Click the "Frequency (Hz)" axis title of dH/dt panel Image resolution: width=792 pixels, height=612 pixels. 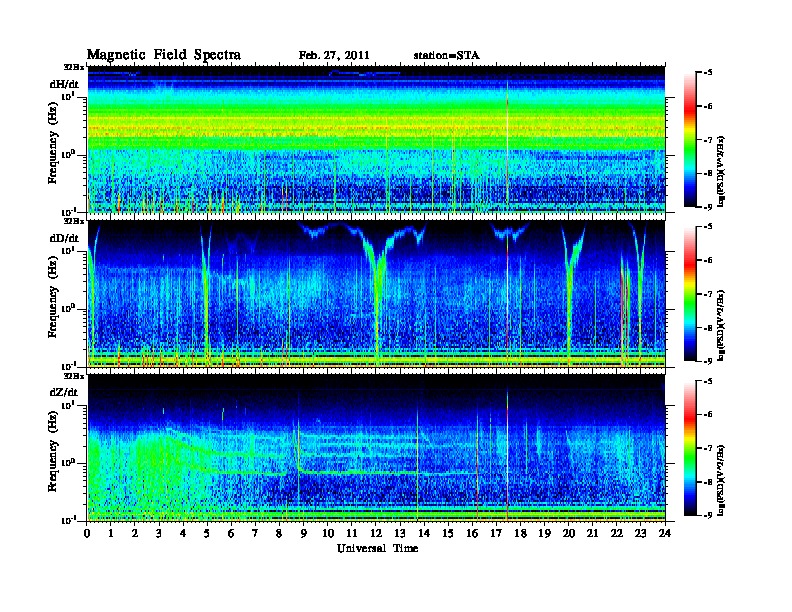point(53,143)
